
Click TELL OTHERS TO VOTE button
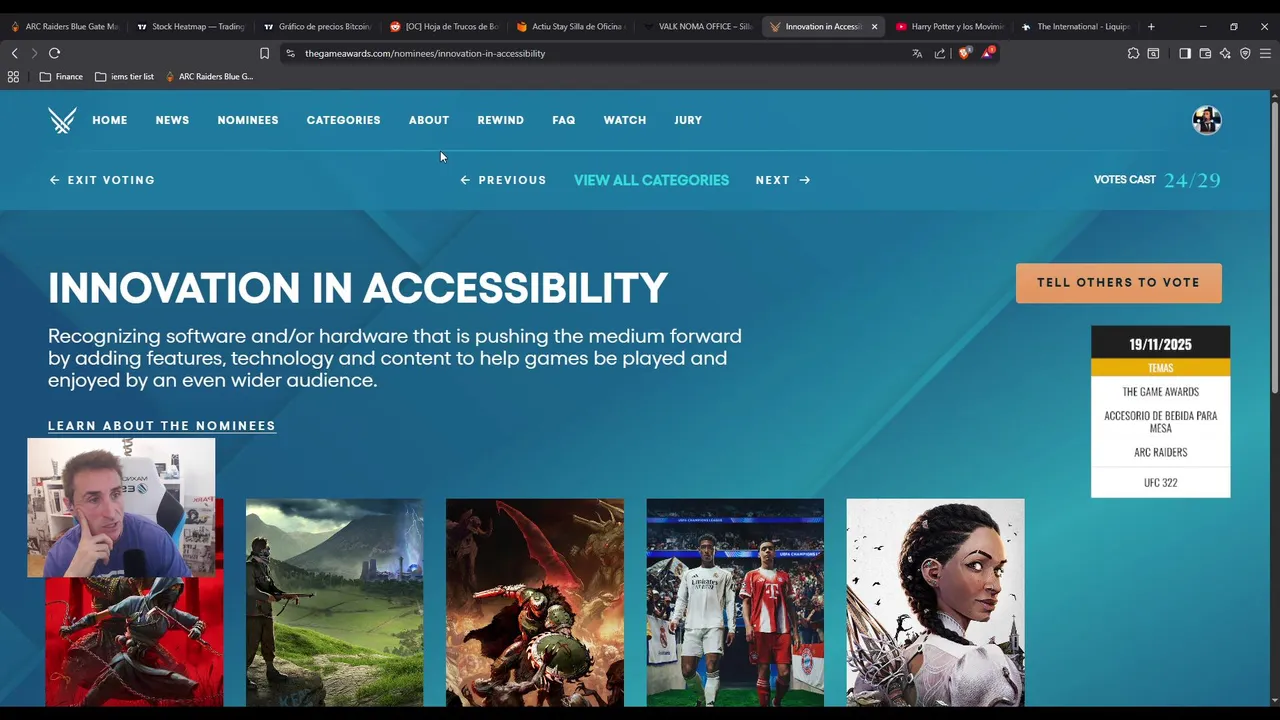[1118, 283]
